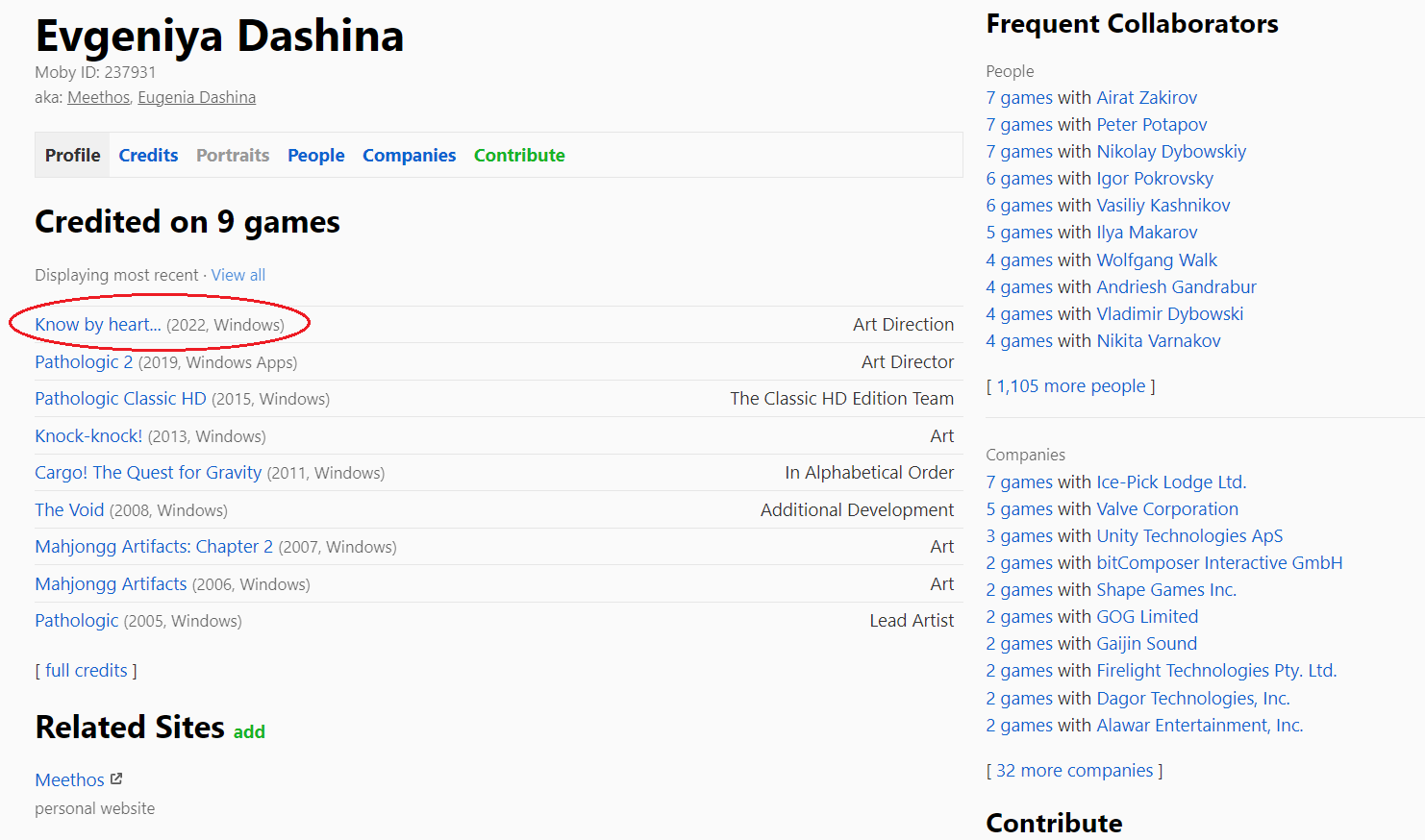Open collaborator Igor Pokrovsky
This screenshot has height=840, width=1425.
(x=1155, y=179)
